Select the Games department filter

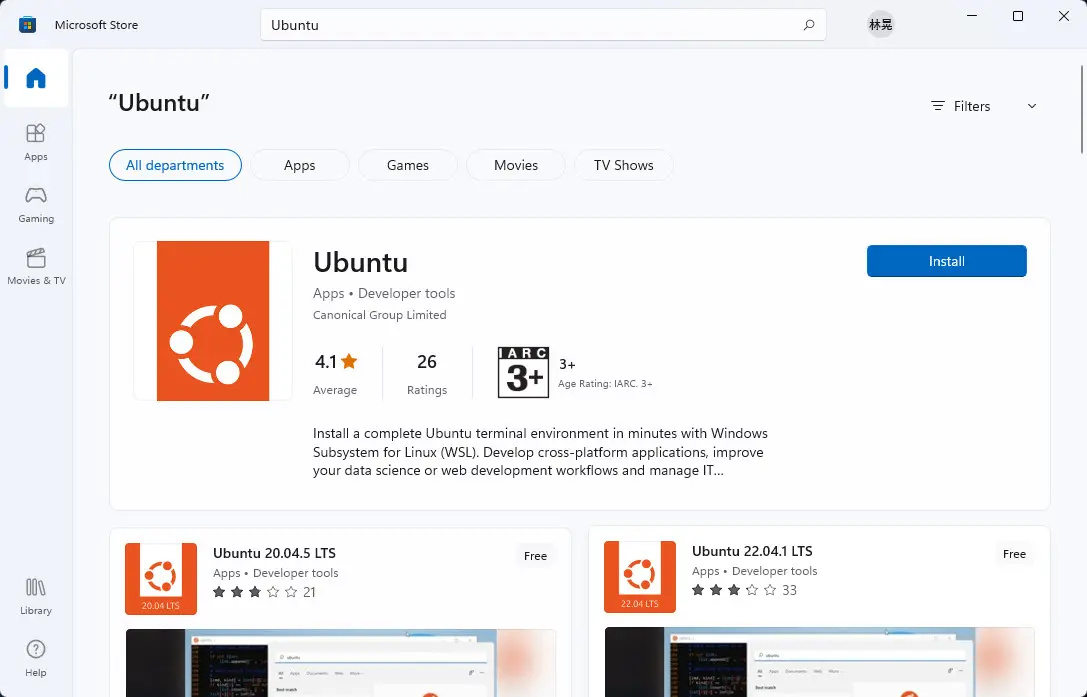pos(407,165)
